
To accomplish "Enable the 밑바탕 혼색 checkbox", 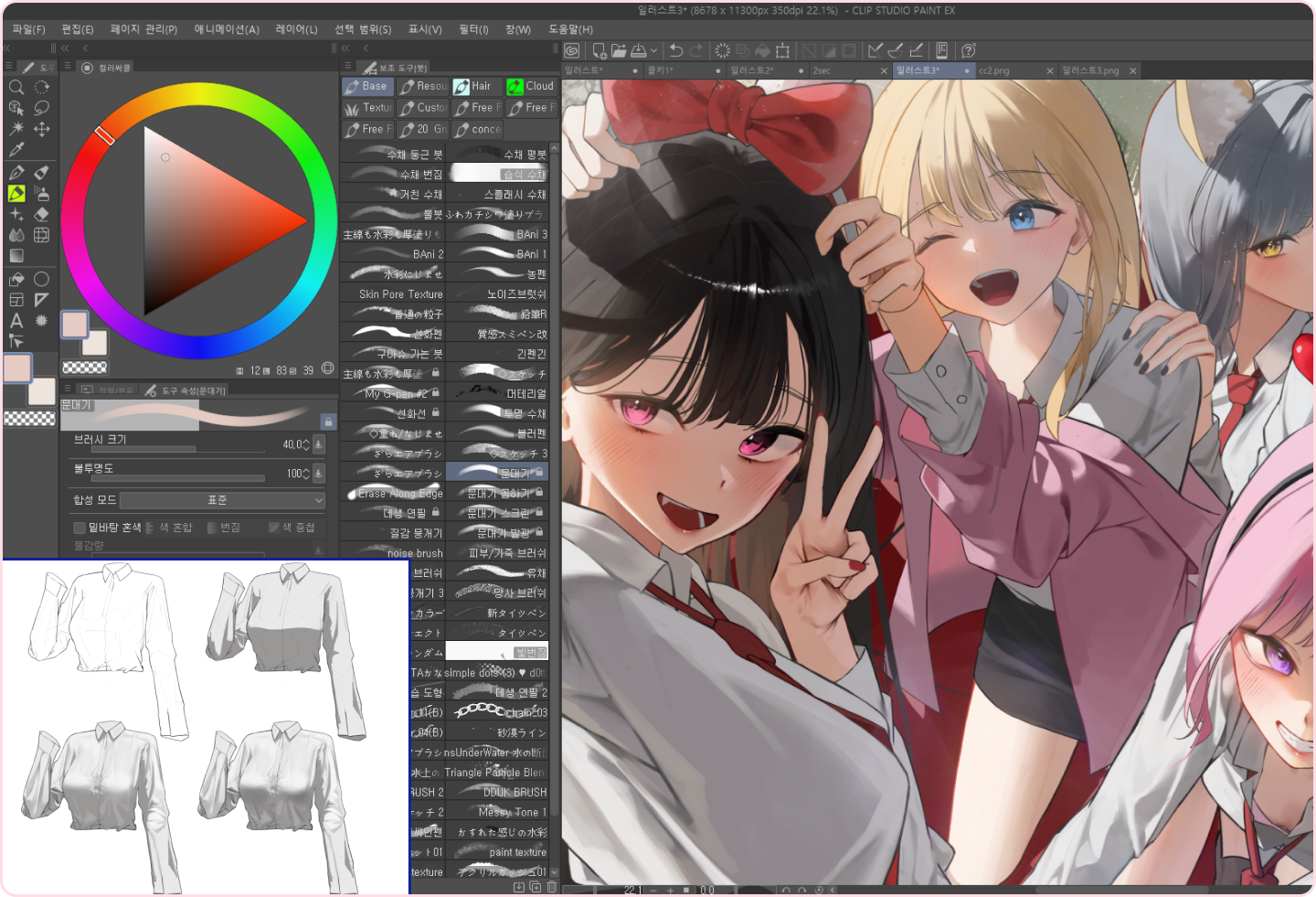I will [x=80, y=528].
